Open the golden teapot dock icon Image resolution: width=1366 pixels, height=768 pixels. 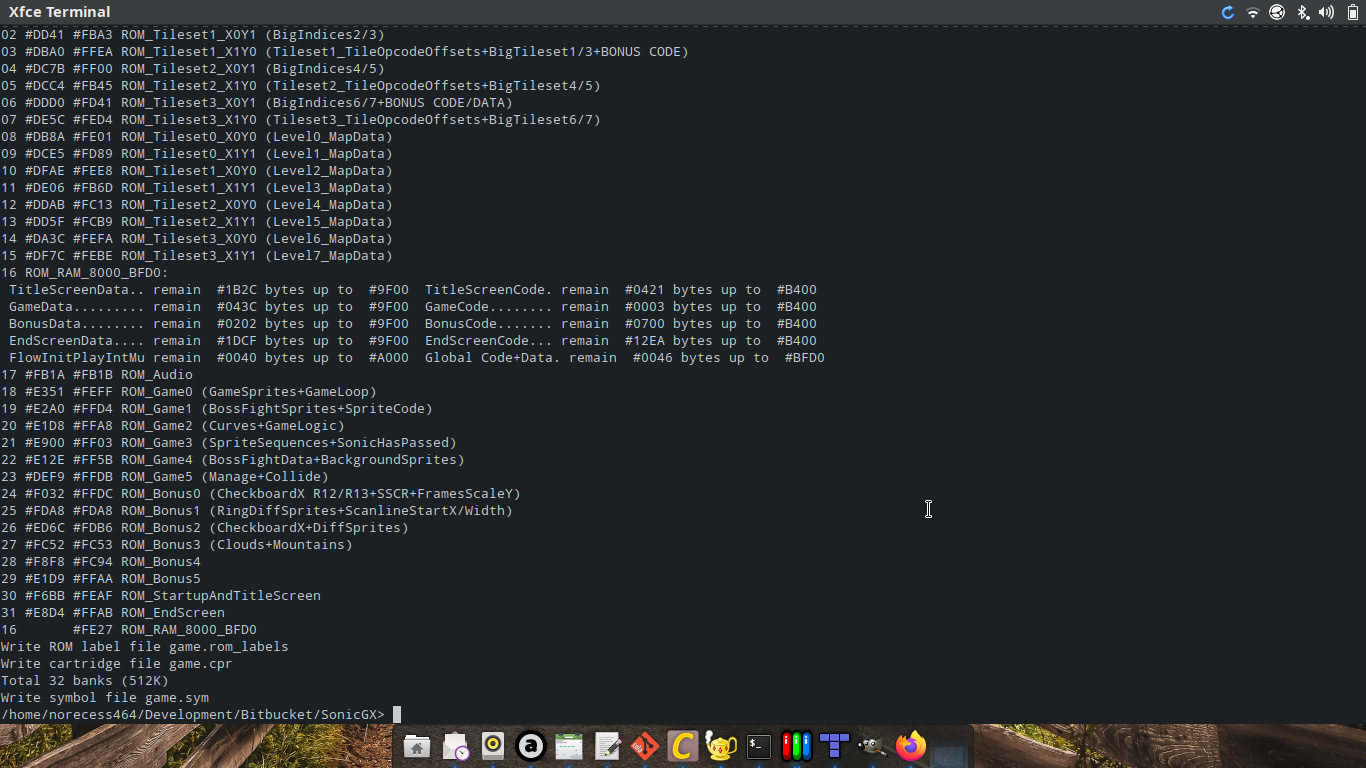point(721,746)
